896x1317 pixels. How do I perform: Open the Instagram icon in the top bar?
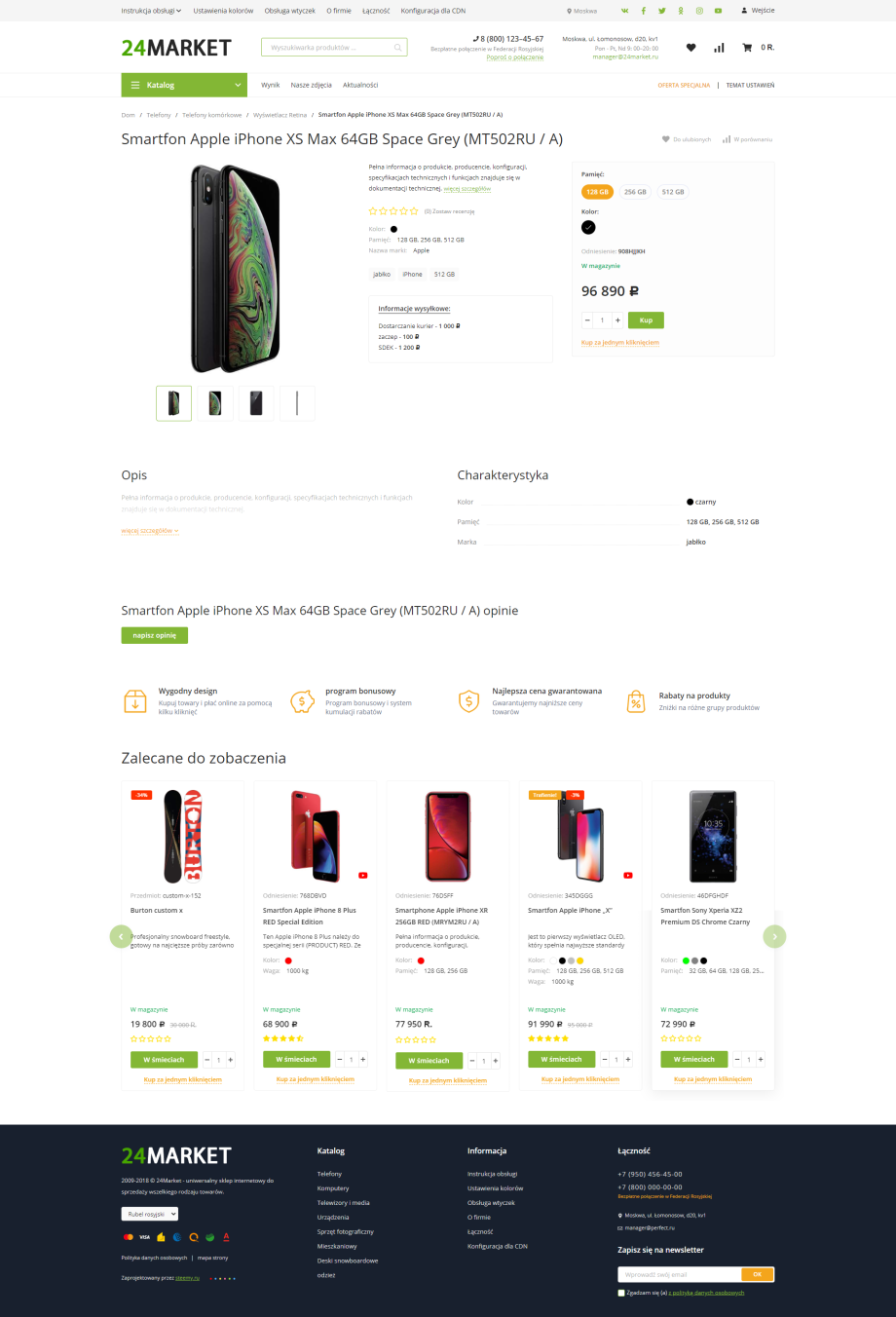click(699, 11)
